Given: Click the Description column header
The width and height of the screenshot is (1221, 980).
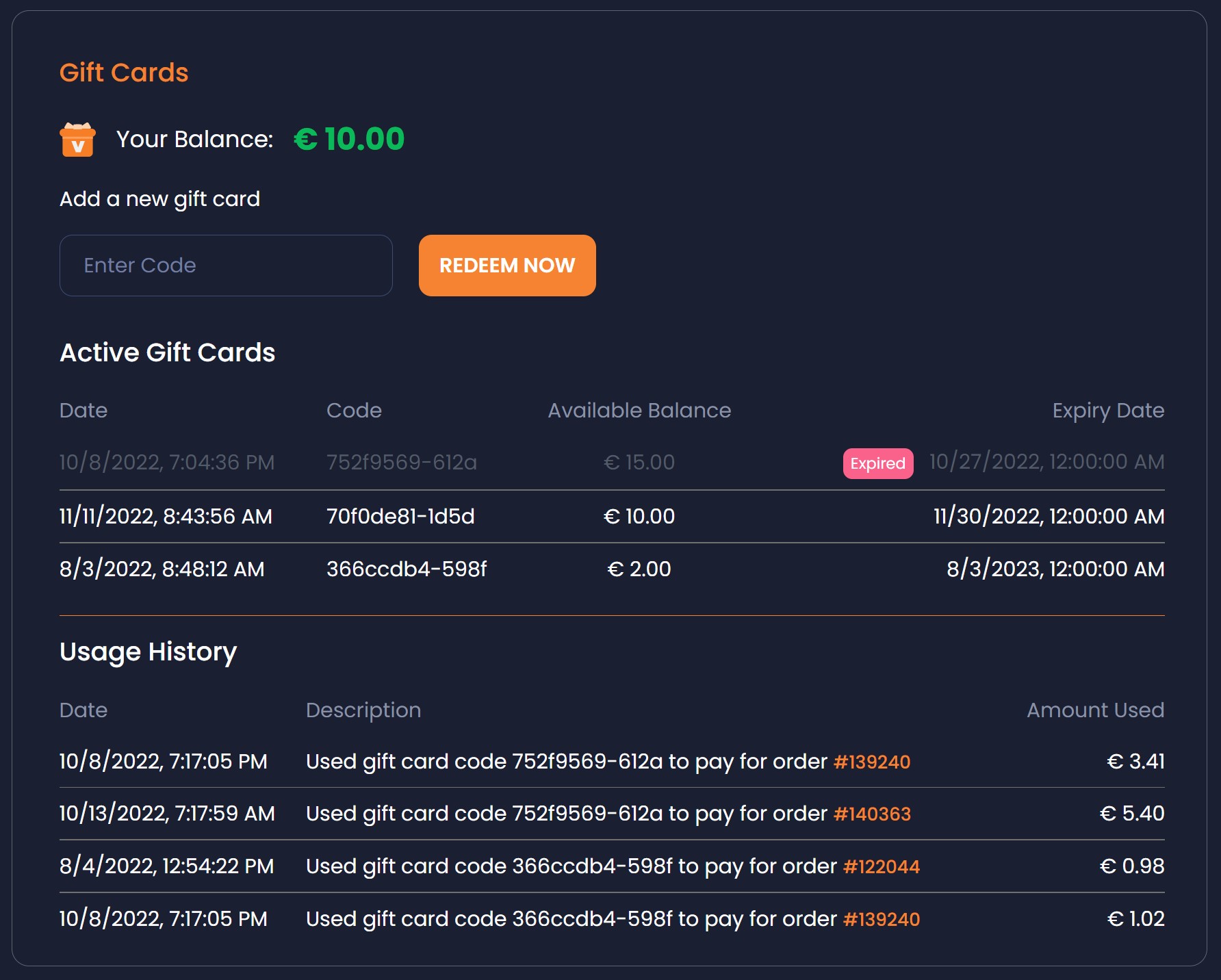Looking at the screenshot, I should point(363,710).
